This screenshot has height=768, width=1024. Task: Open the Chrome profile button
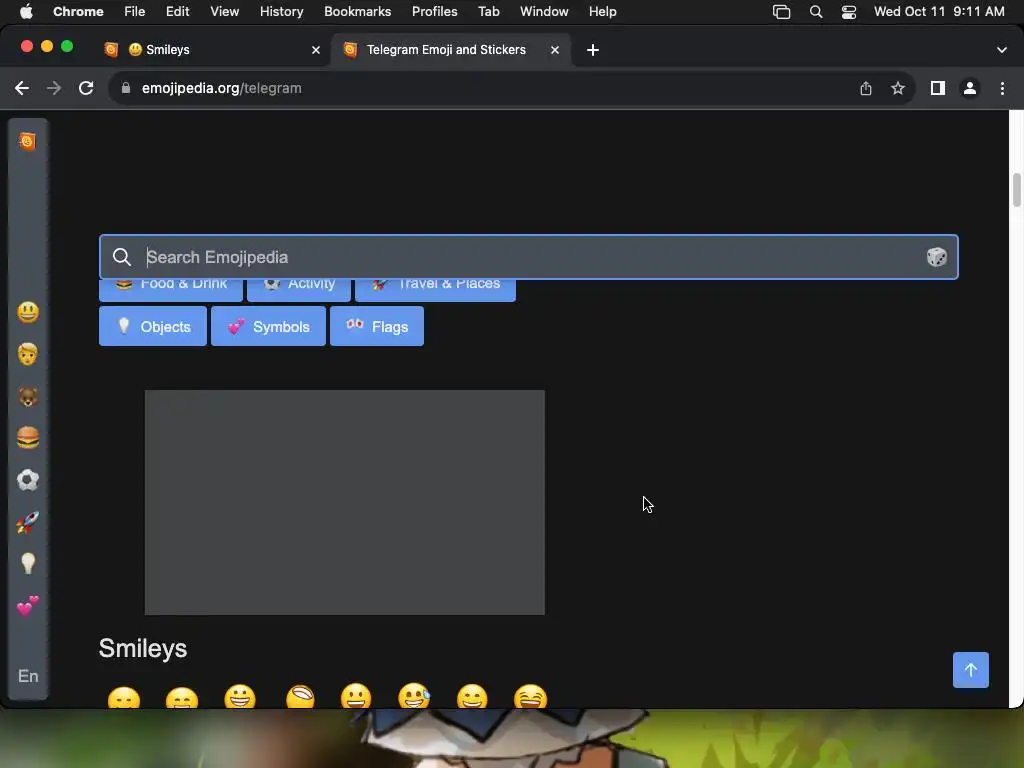pyautogui.click(x=970, y=88)
